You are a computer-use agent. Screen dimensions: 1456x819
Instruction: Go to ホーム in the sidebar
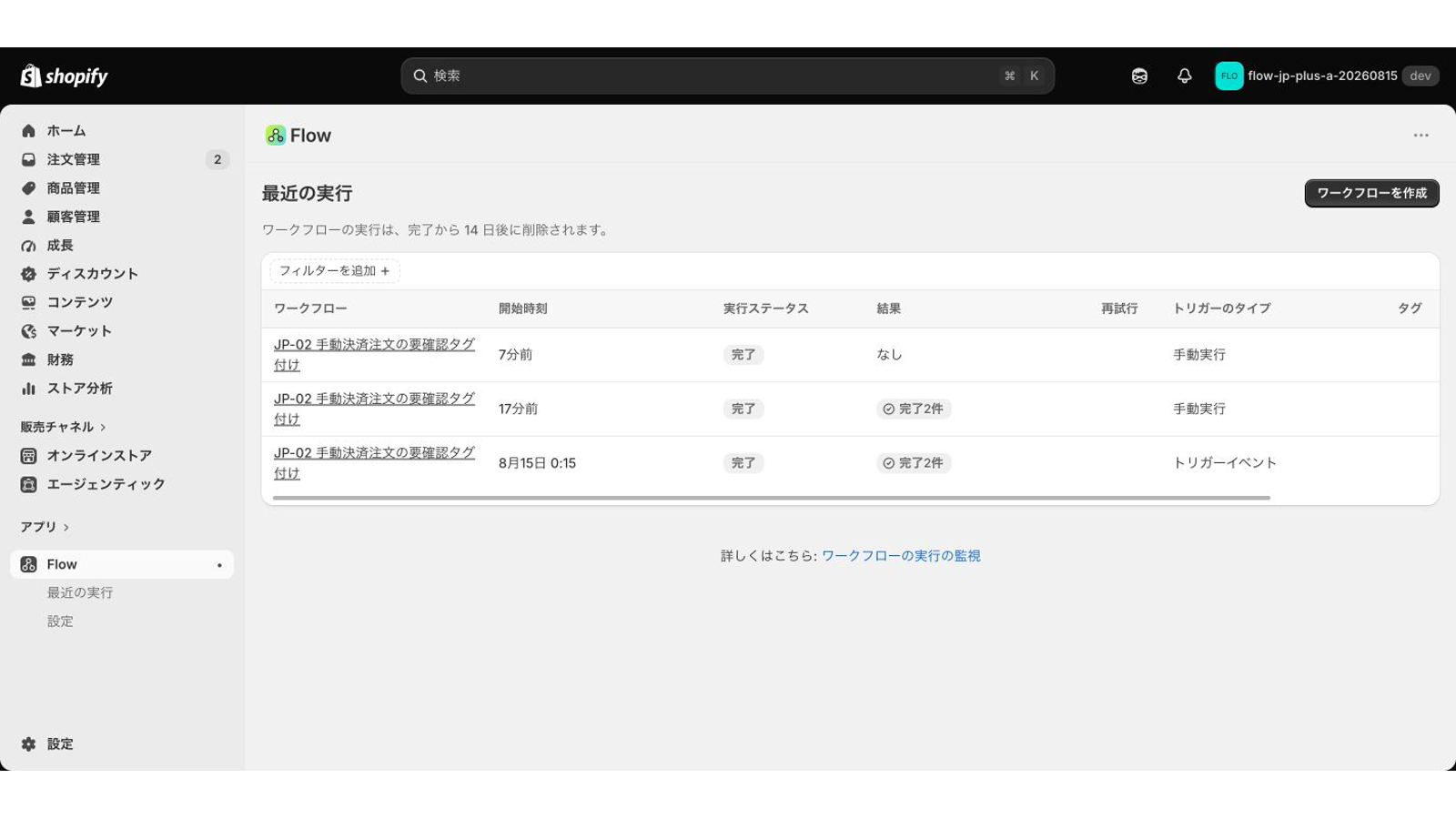pyautogui.click(x=66, y=131)
